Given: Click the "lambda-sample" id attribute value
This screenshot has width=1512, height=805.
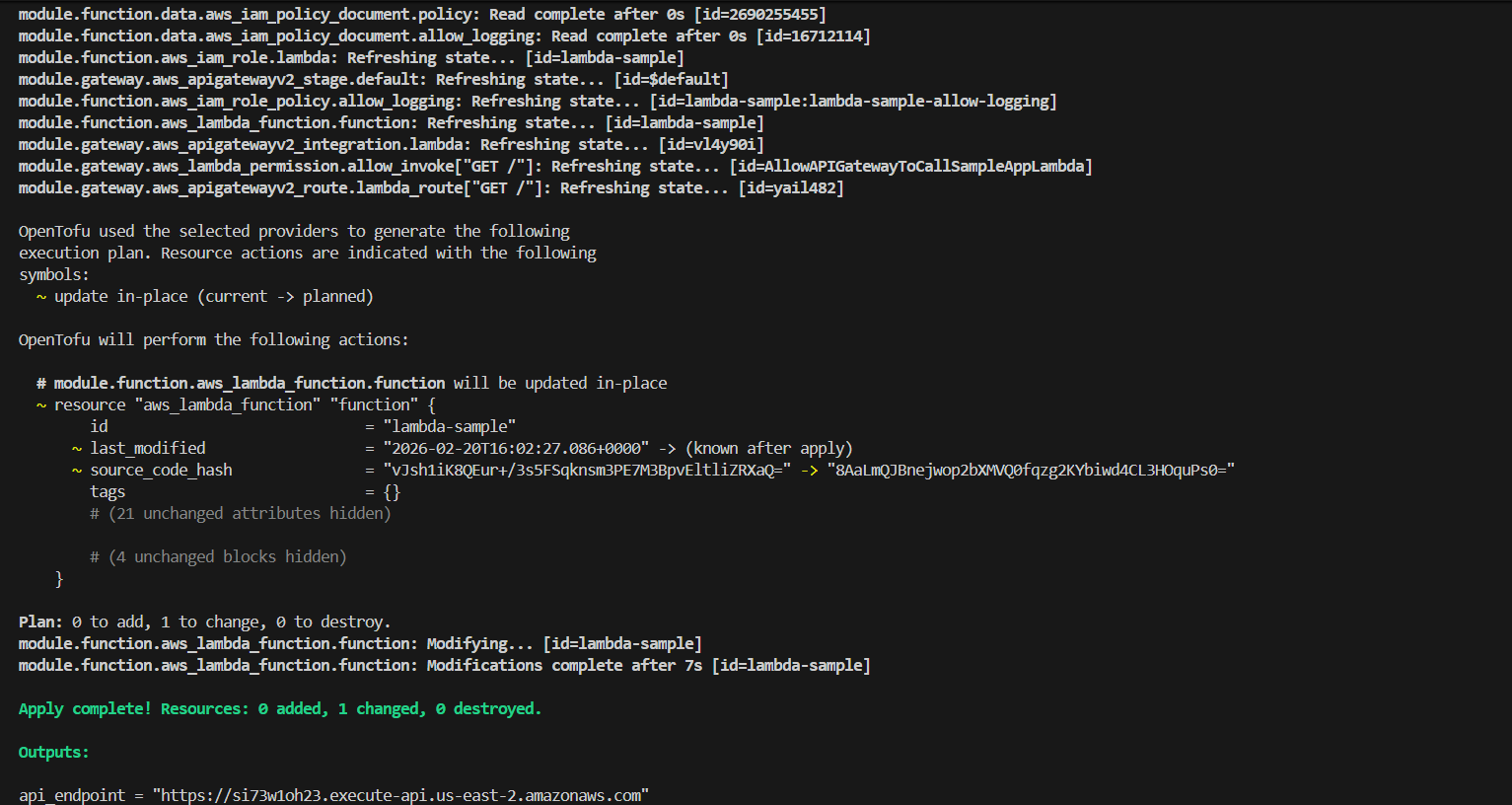Looking at the screenshot, I should (x=450, y=426).
